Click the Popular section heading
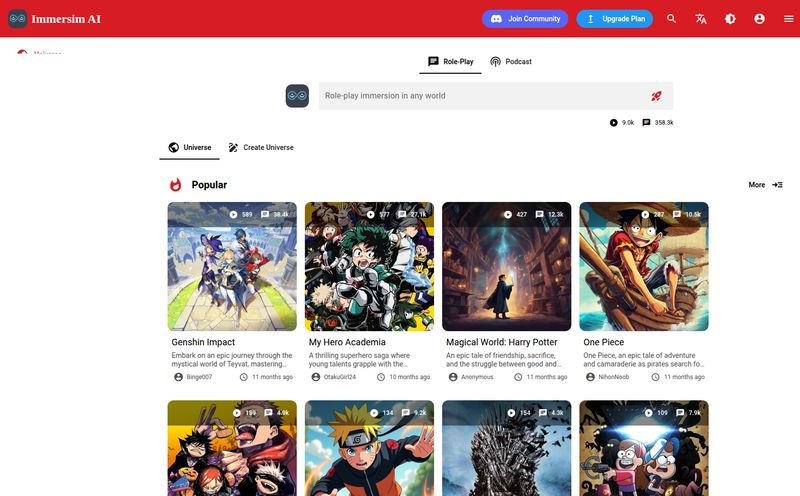This screenshot has width=800, height=496. point(209,185)
